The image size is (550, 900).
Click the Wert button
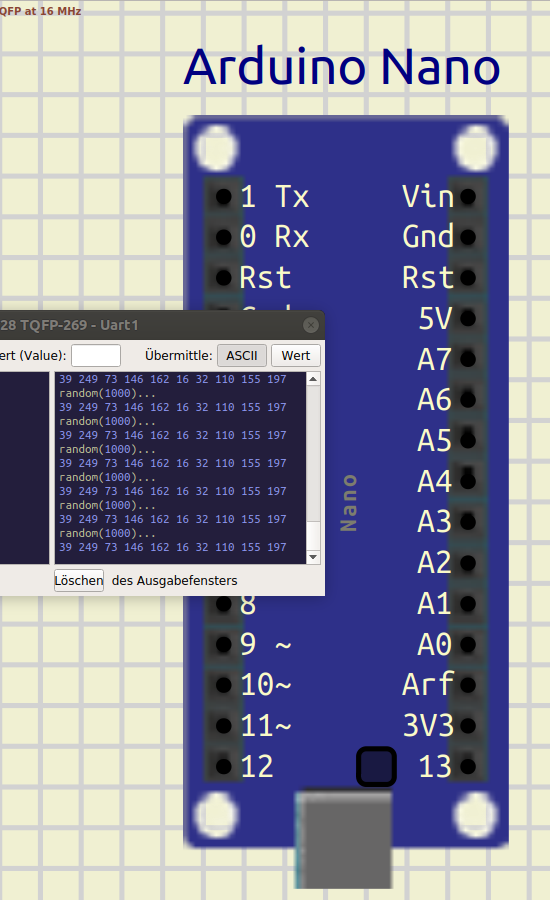[x=296, y=355]
